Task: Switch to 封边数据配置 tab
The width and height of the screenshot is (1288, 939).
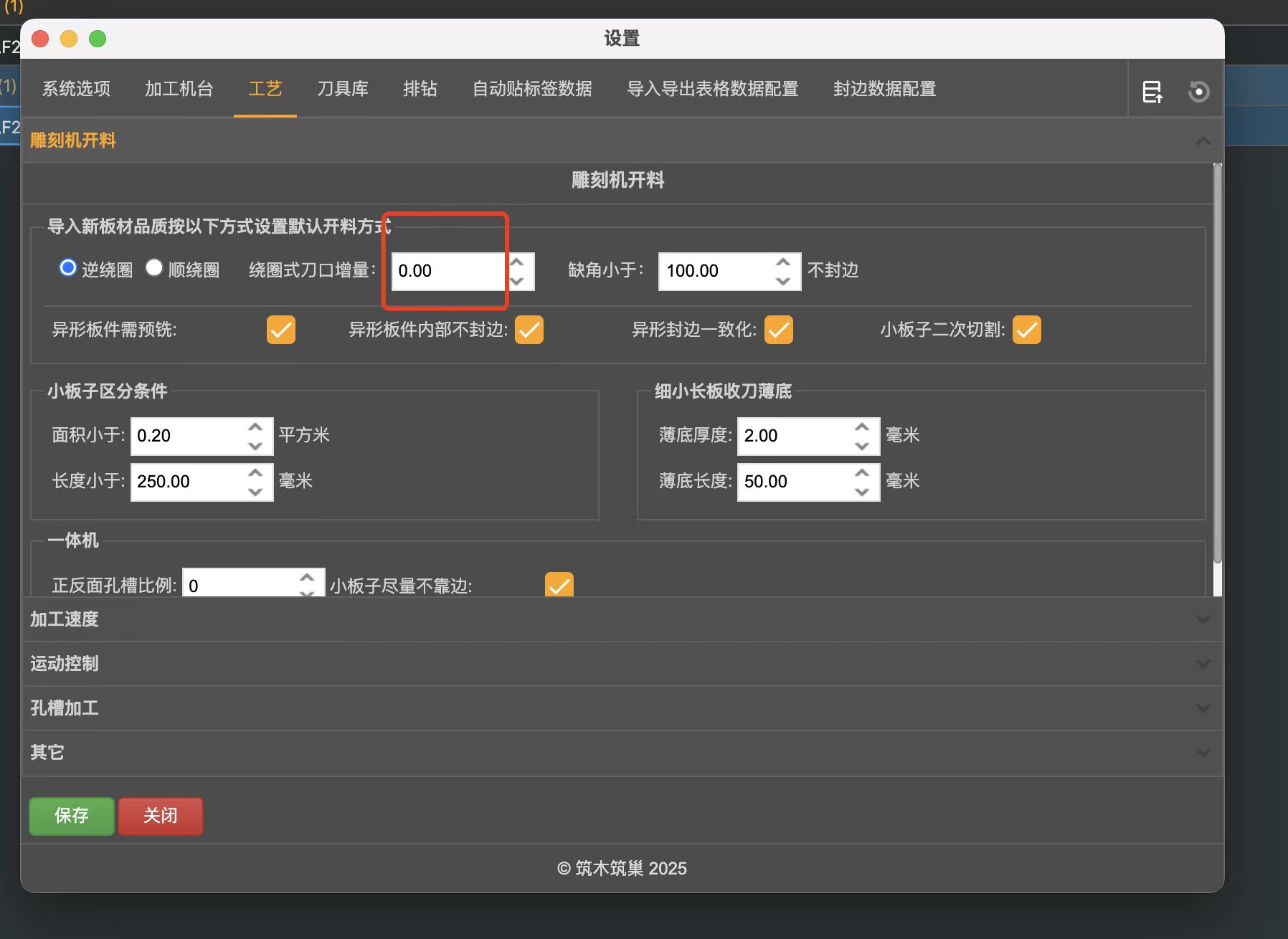Action: click(883, 89)
